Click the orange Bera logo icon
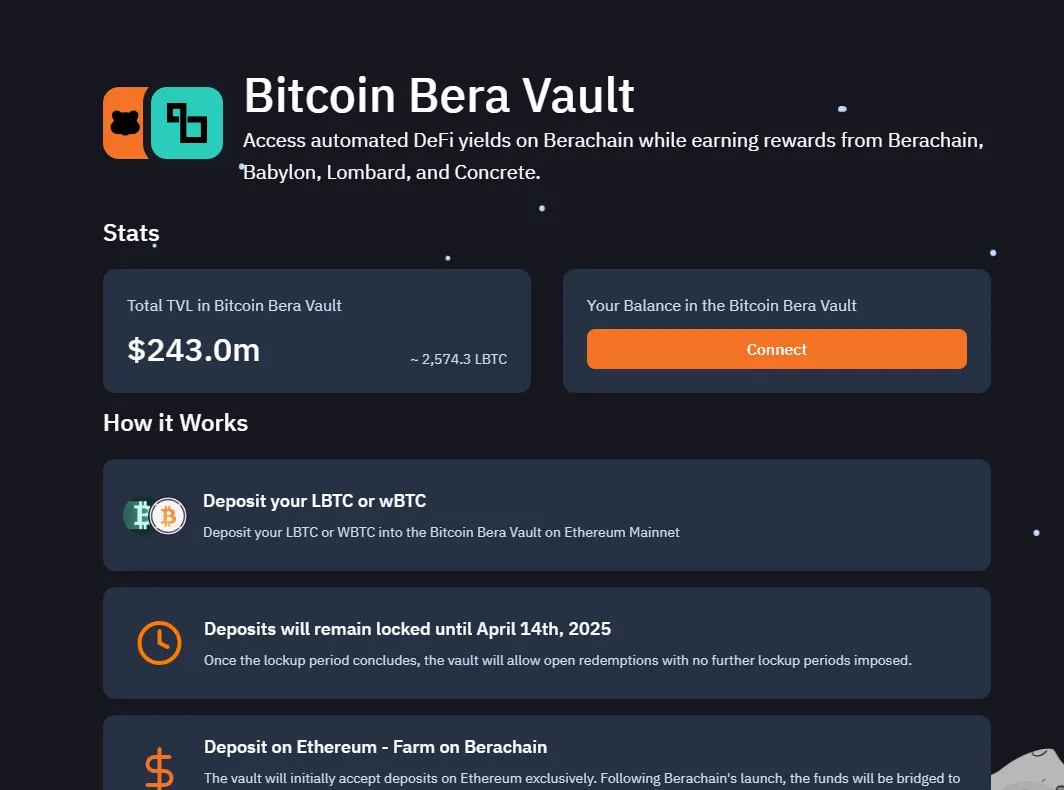The width and height of the screenshot is (1064, 790). [x=123, y=123]
